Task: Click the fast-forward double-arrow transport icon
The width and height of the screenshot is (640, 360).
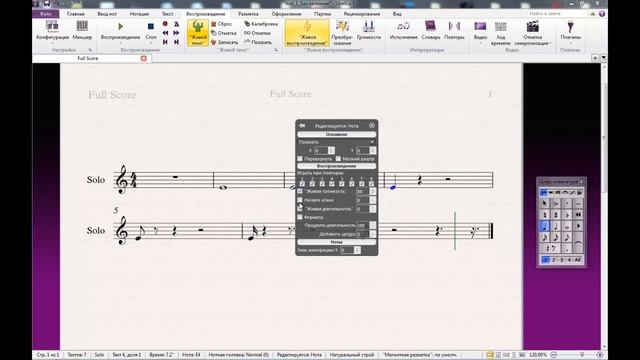Action: pos(176,33)
